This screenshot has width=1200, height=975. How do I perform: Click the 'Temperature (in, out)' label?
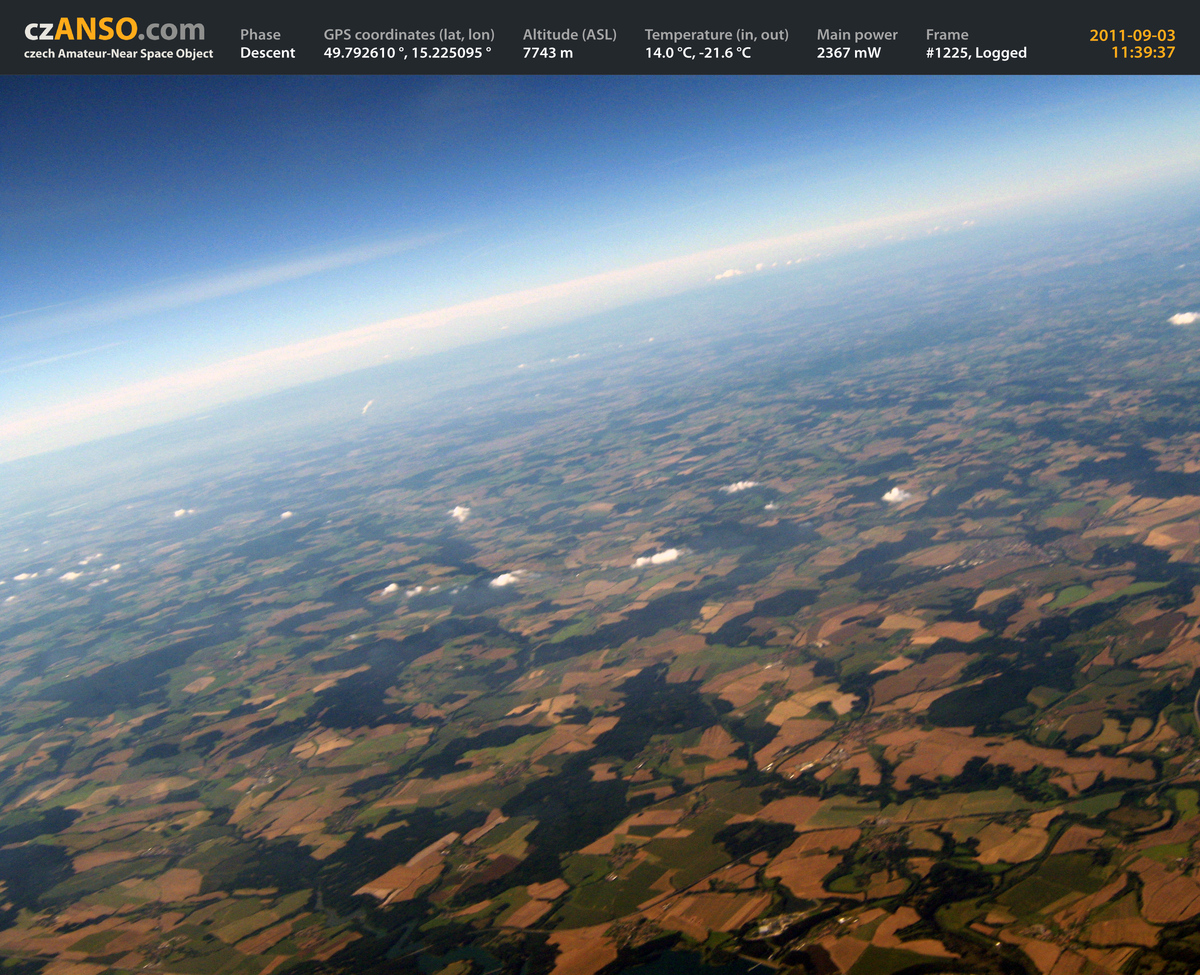pos(717,35)
